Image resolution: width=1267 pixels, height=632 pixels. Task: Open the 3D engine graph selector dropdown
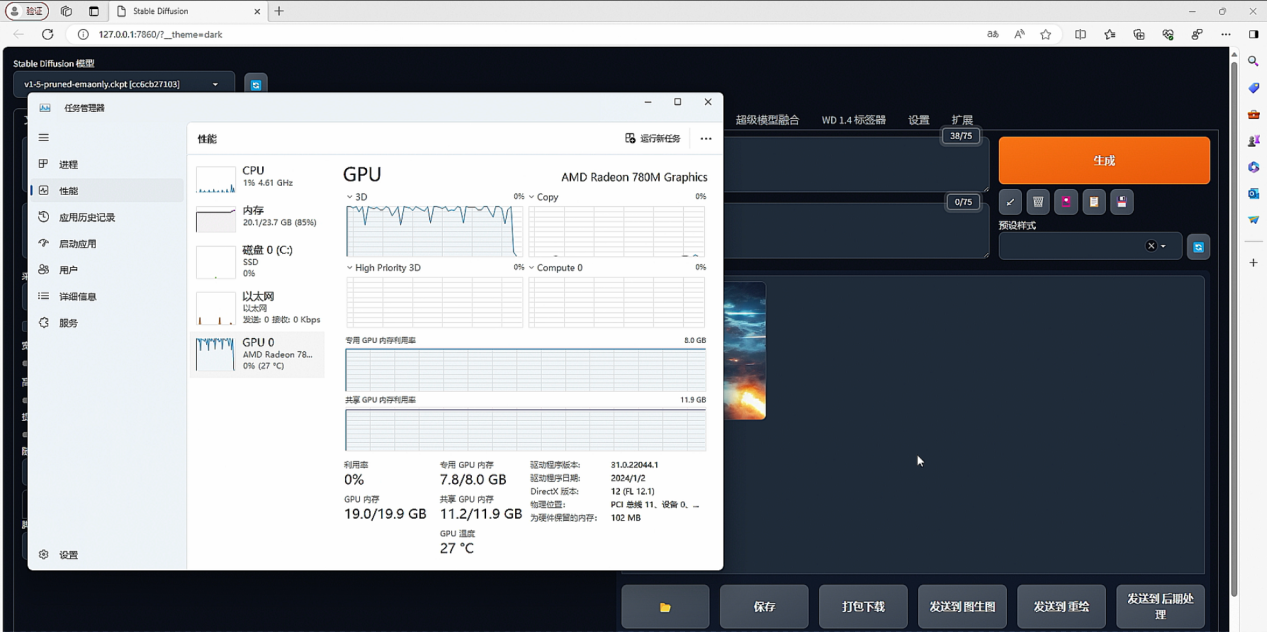350,197
